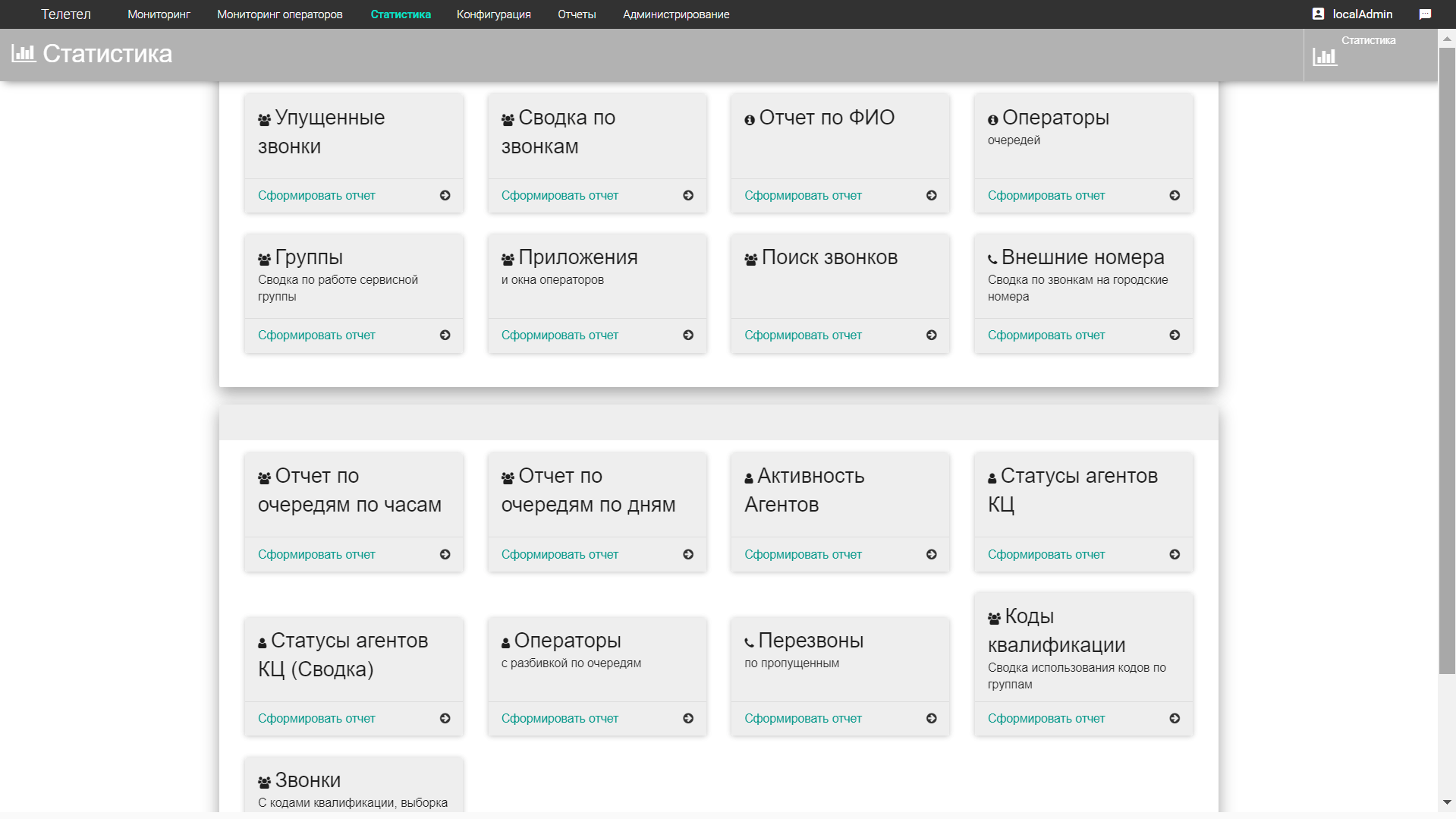Click arrow icon on Перезвоны card
1456x819 pixels.
coord(932,718)
